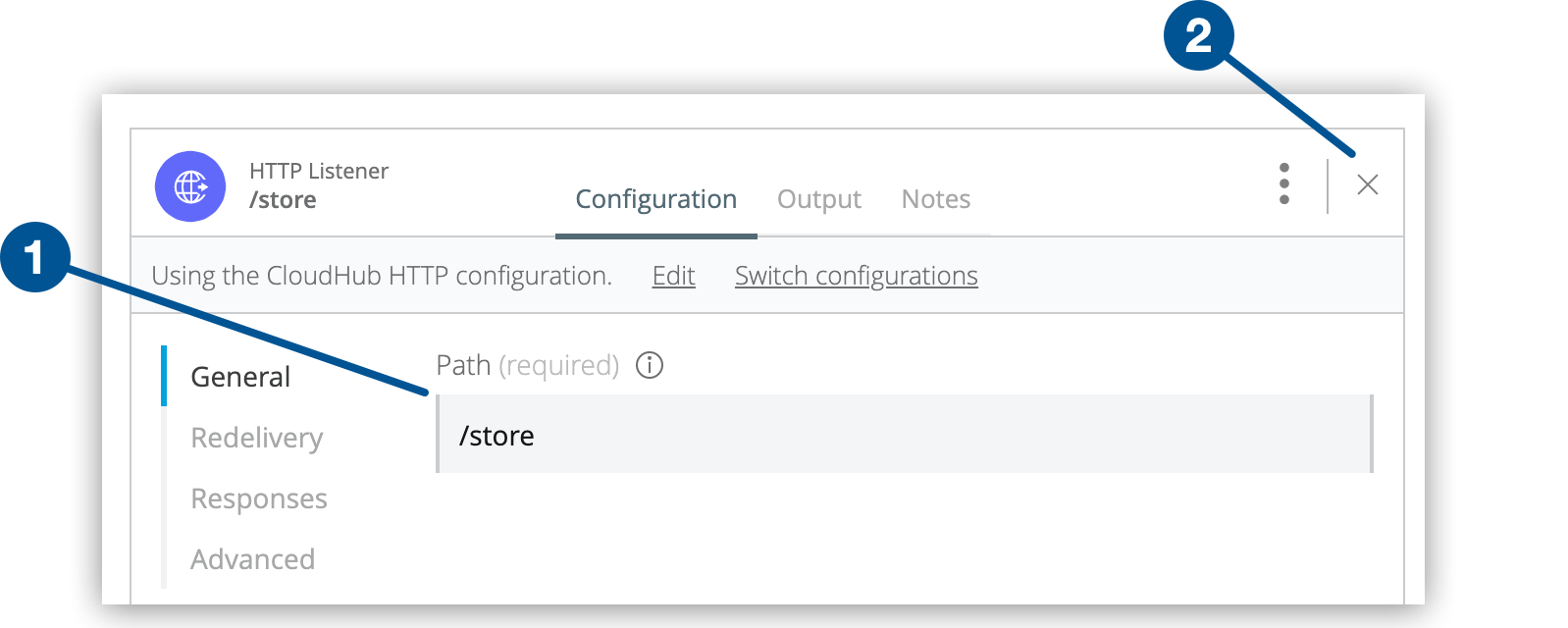Select the General section in the sidebar

pos(240,377)
